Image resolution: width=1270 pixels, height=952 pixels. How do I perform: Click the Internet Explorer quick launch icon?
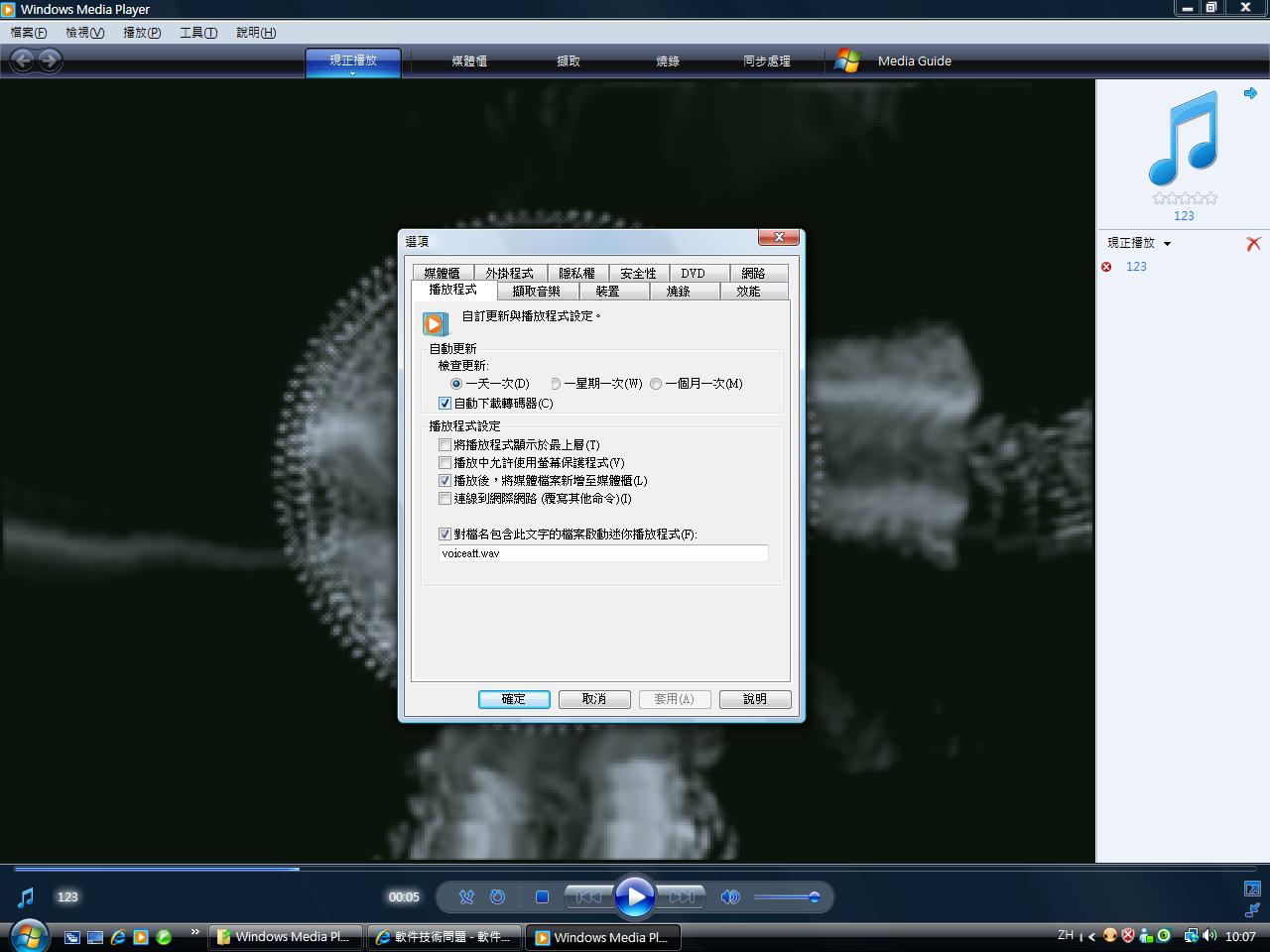[x=118, y=936]
